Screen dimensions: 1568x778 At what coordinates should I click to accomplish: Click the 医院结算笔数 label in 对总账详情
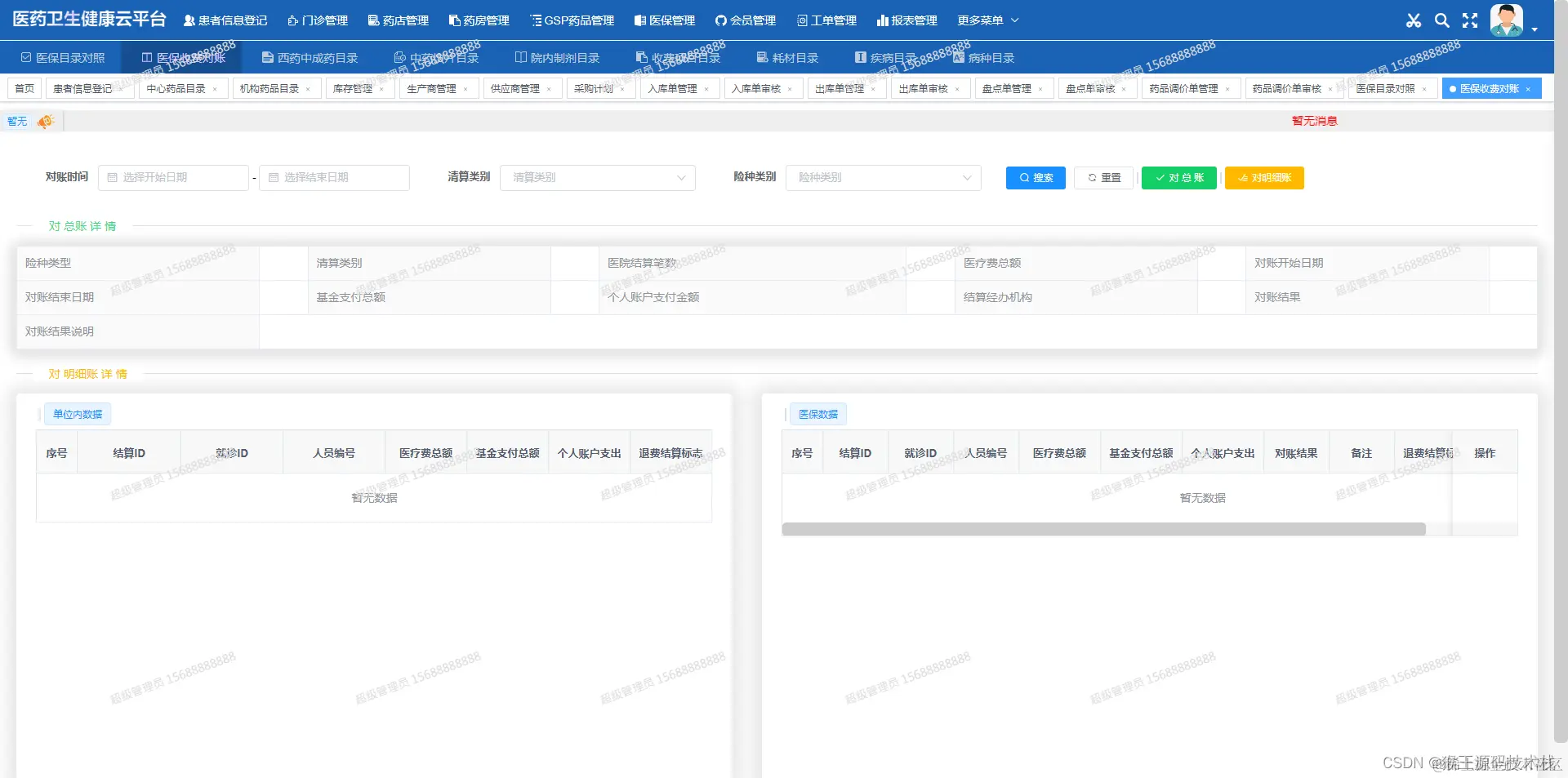(642, 263)
